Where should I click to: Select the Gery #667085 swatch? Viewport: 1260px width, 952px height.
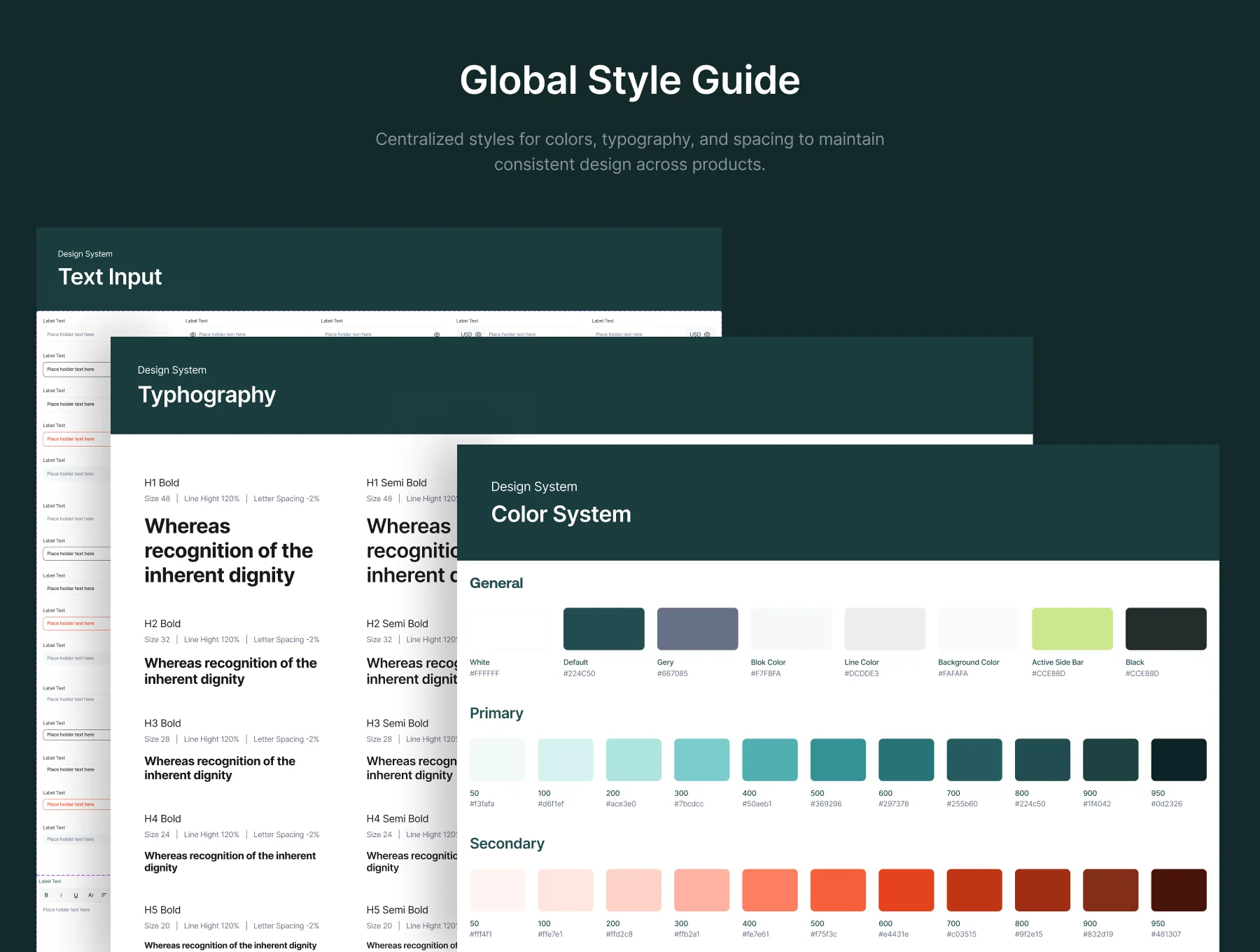[x=697, y=629]
